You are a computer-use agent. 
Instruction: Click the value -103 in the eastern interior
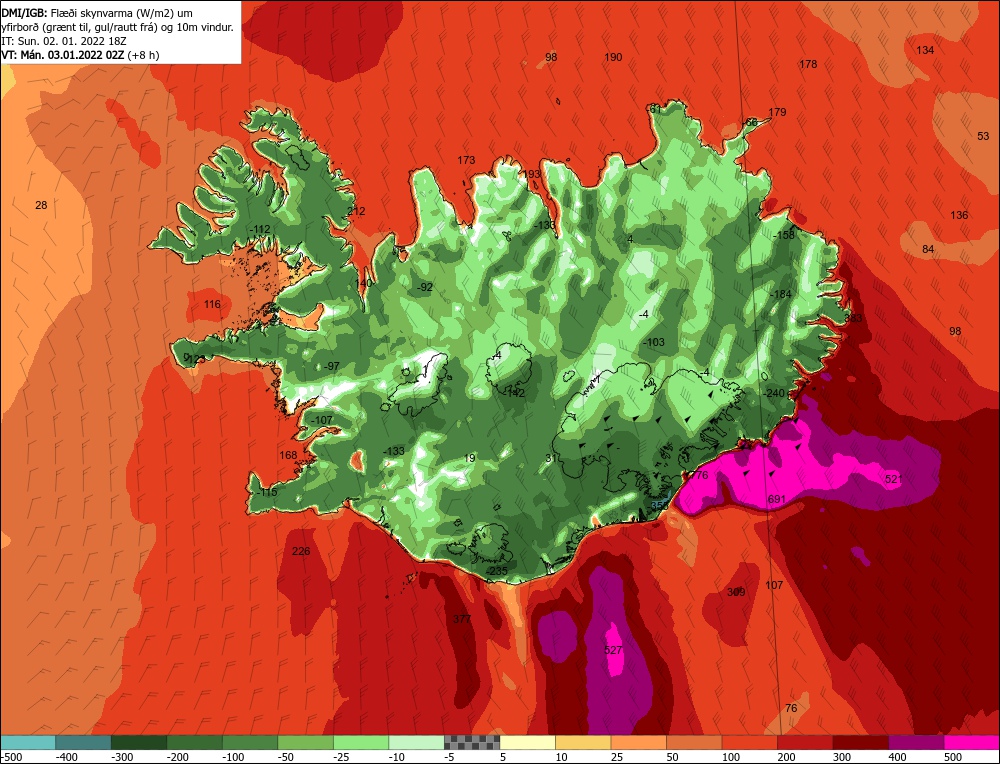(654, 342)
